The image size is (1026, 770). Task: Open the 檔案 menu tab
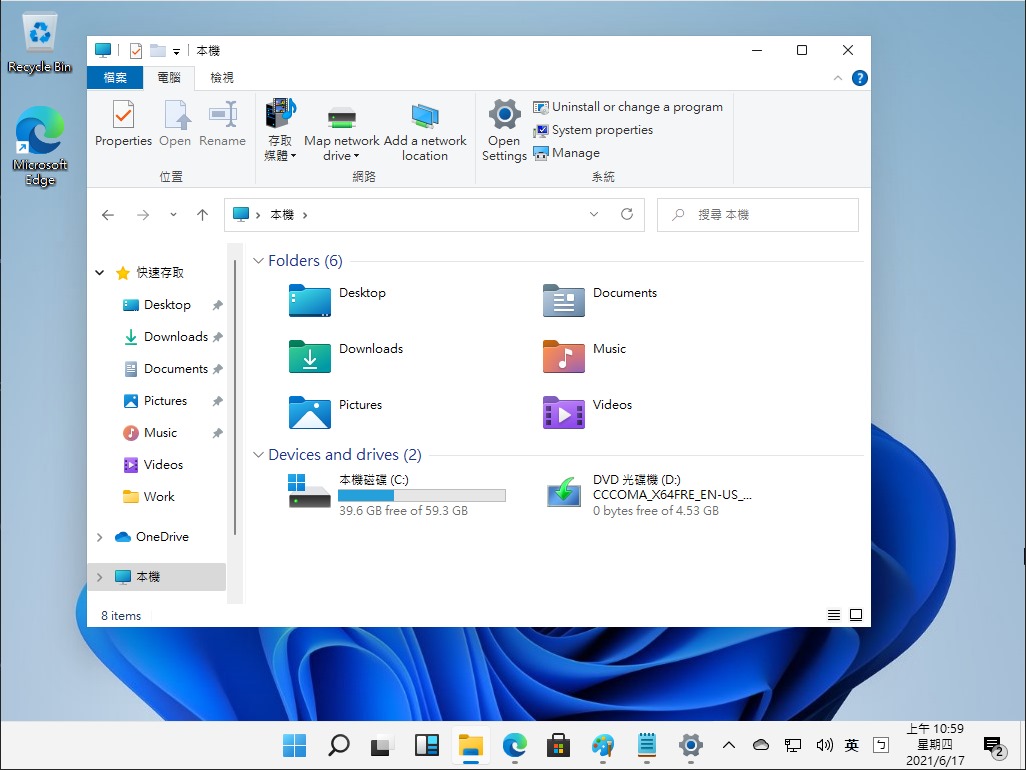[x=115, y=78]
